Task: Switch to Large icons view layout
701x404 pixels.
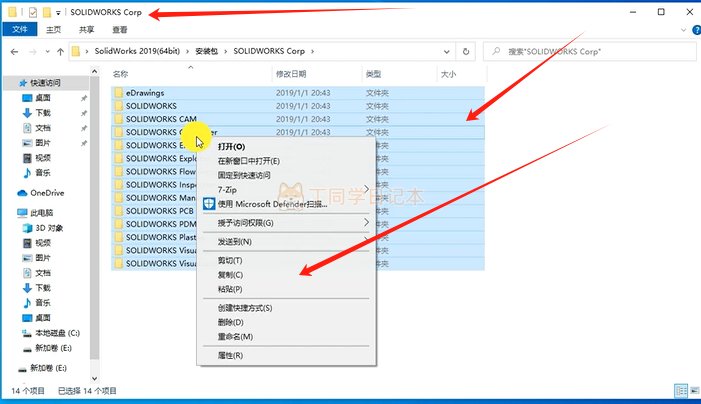Action: pyautogui.click(x=694, y=391)
